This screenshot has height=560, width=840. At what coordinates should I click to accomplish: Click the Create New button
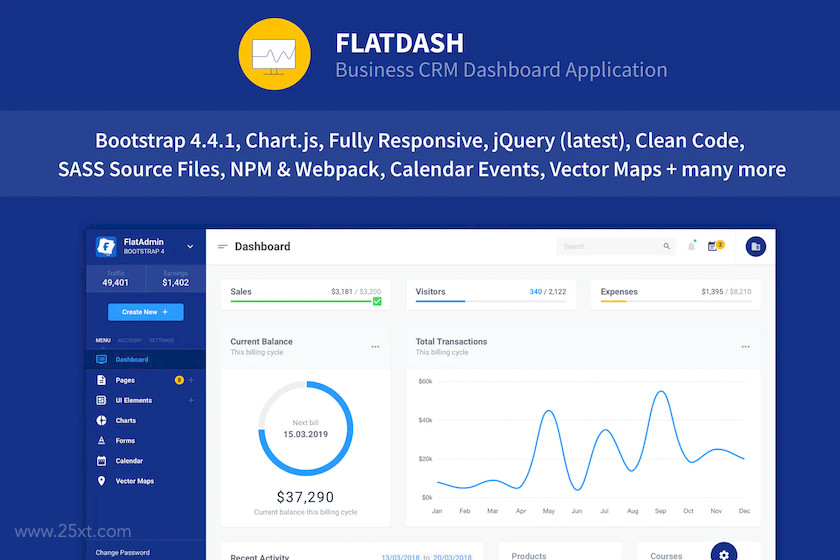click(x=146, y=312)
